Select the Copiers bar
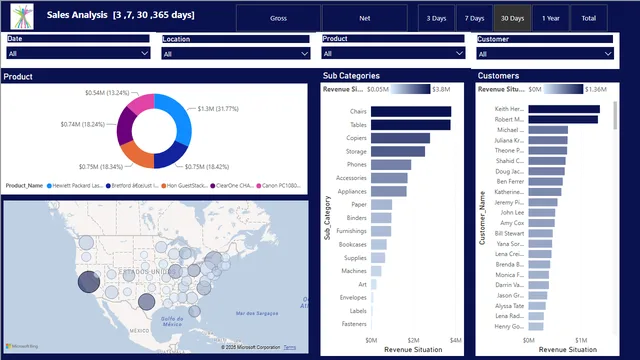Viewport: 640px width, 360px height. point(400,138)
